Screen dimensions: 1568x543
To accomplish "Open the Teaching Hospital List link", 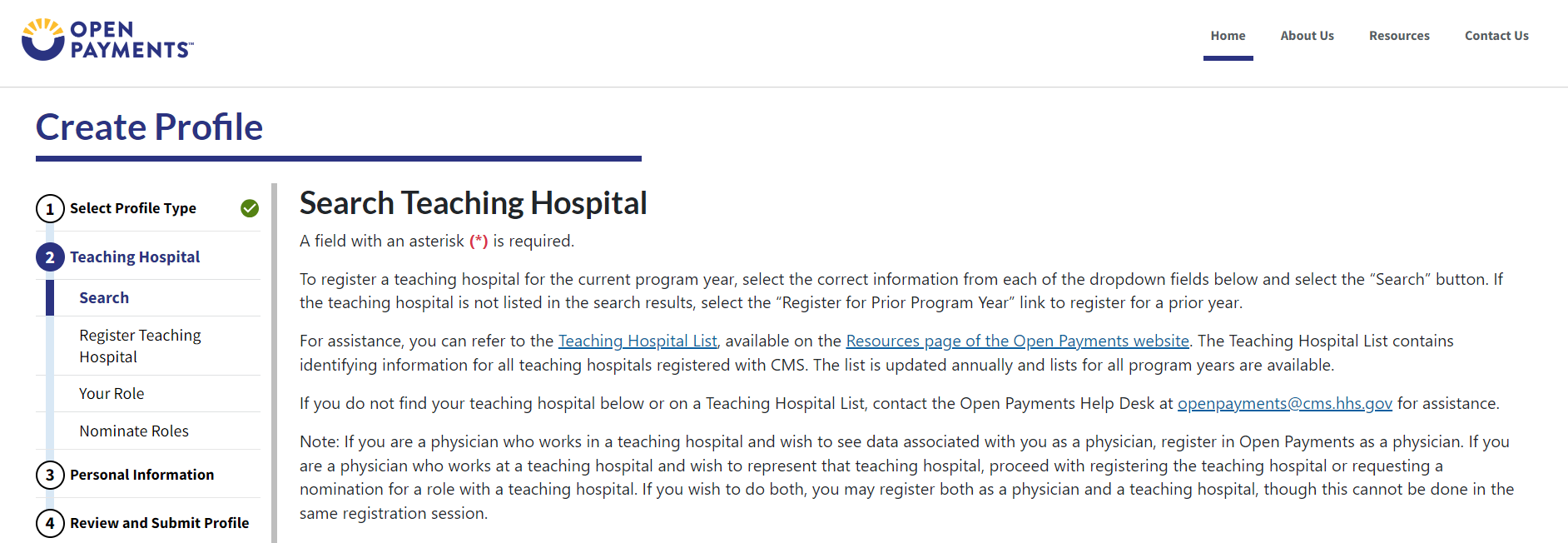I will 638,341.
